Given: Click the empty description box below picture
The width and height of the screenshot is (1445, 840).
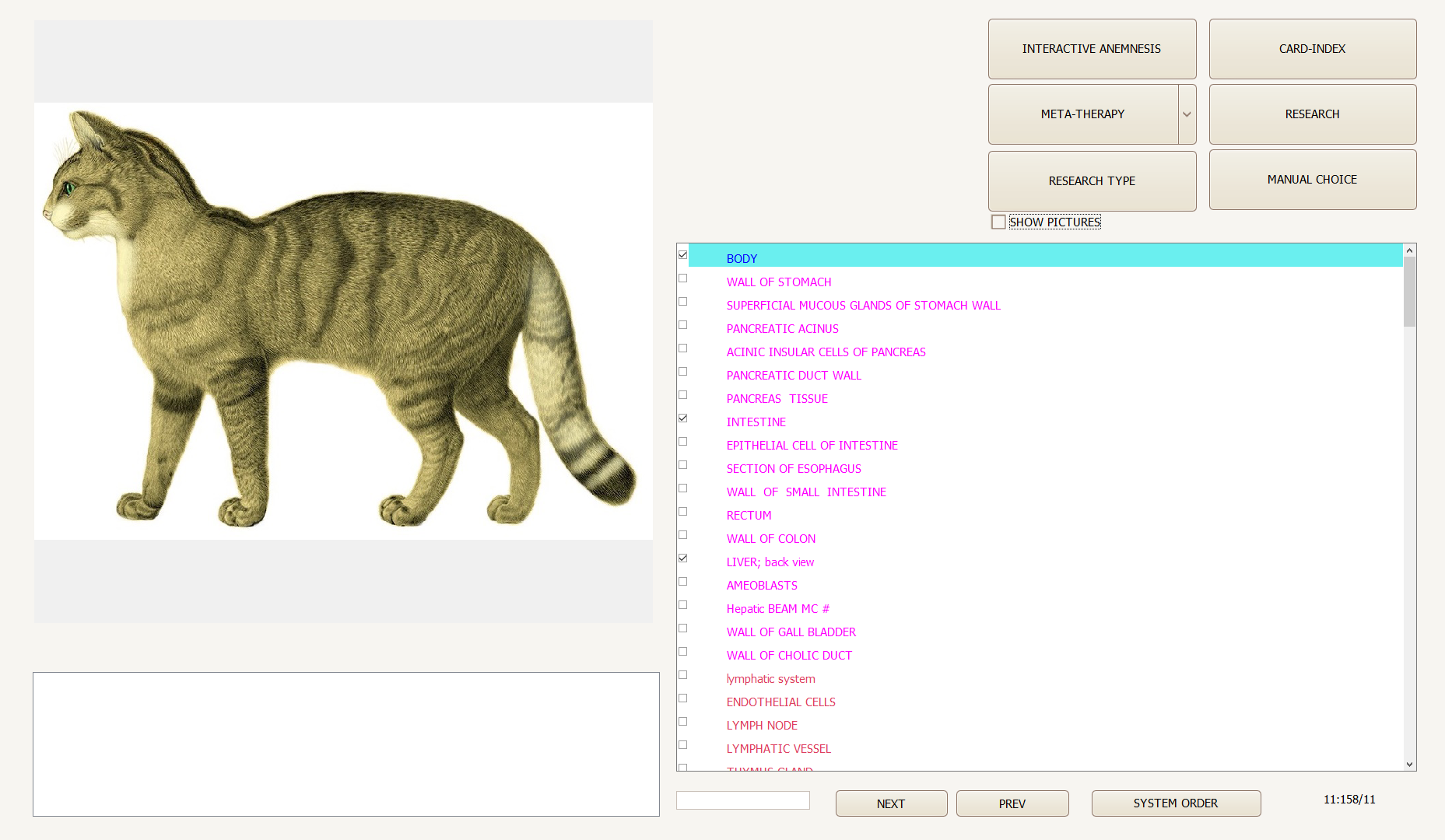Looking at the screenshot, I should 346,744.
